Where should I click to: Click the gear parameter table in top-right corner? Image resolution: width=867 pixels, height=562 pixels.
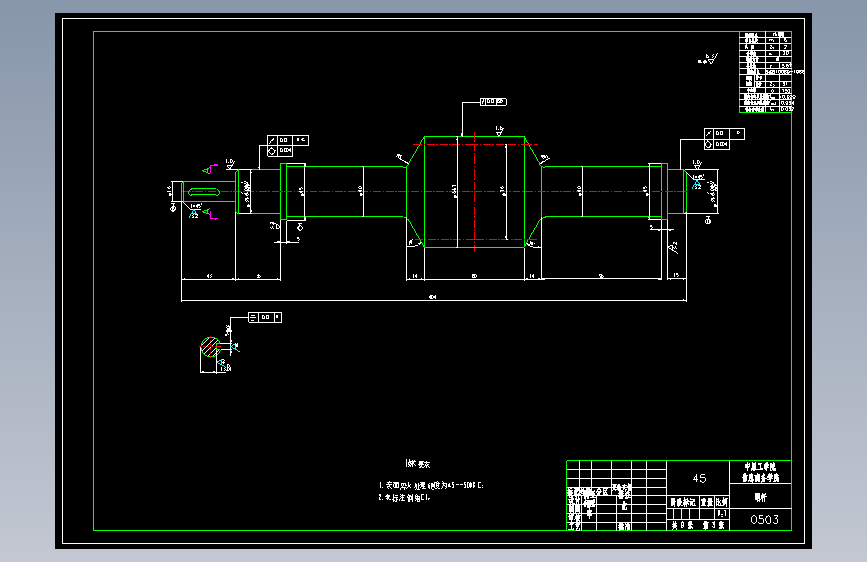coord(766,72)
